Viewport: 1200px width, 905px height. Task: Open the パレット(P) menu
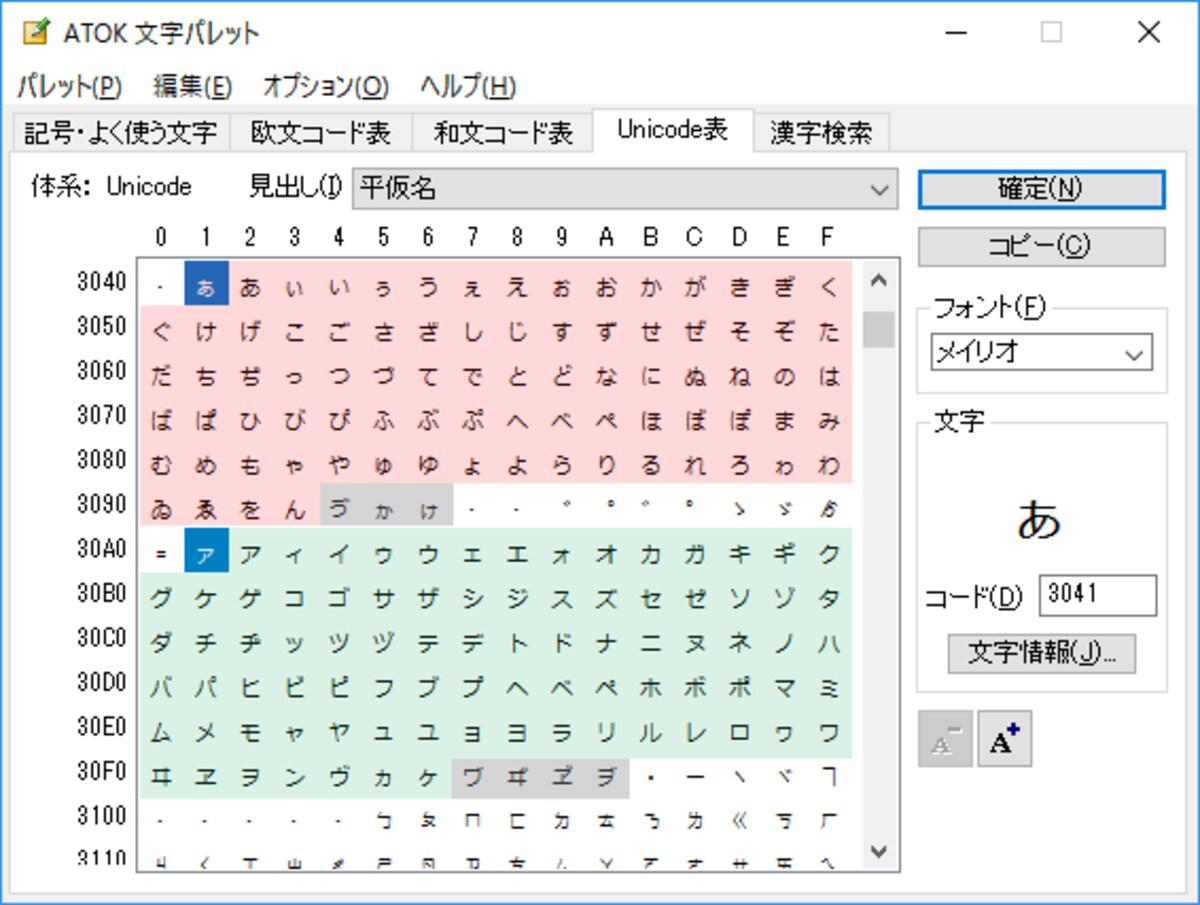(x=69, y=86)
